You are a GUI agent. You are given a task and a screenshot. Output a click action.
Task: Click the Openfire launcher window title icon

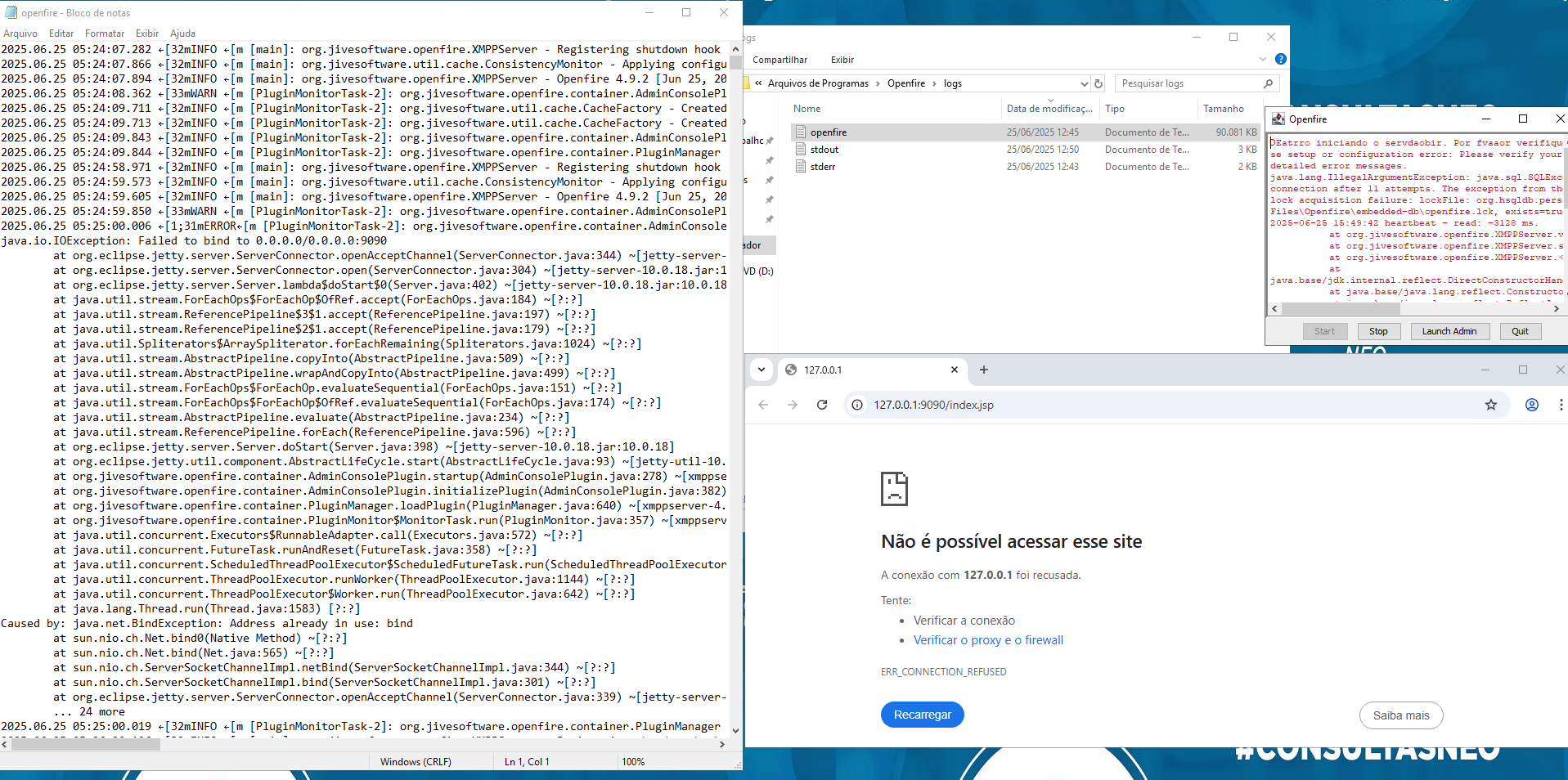click(x=1278, y=119)
